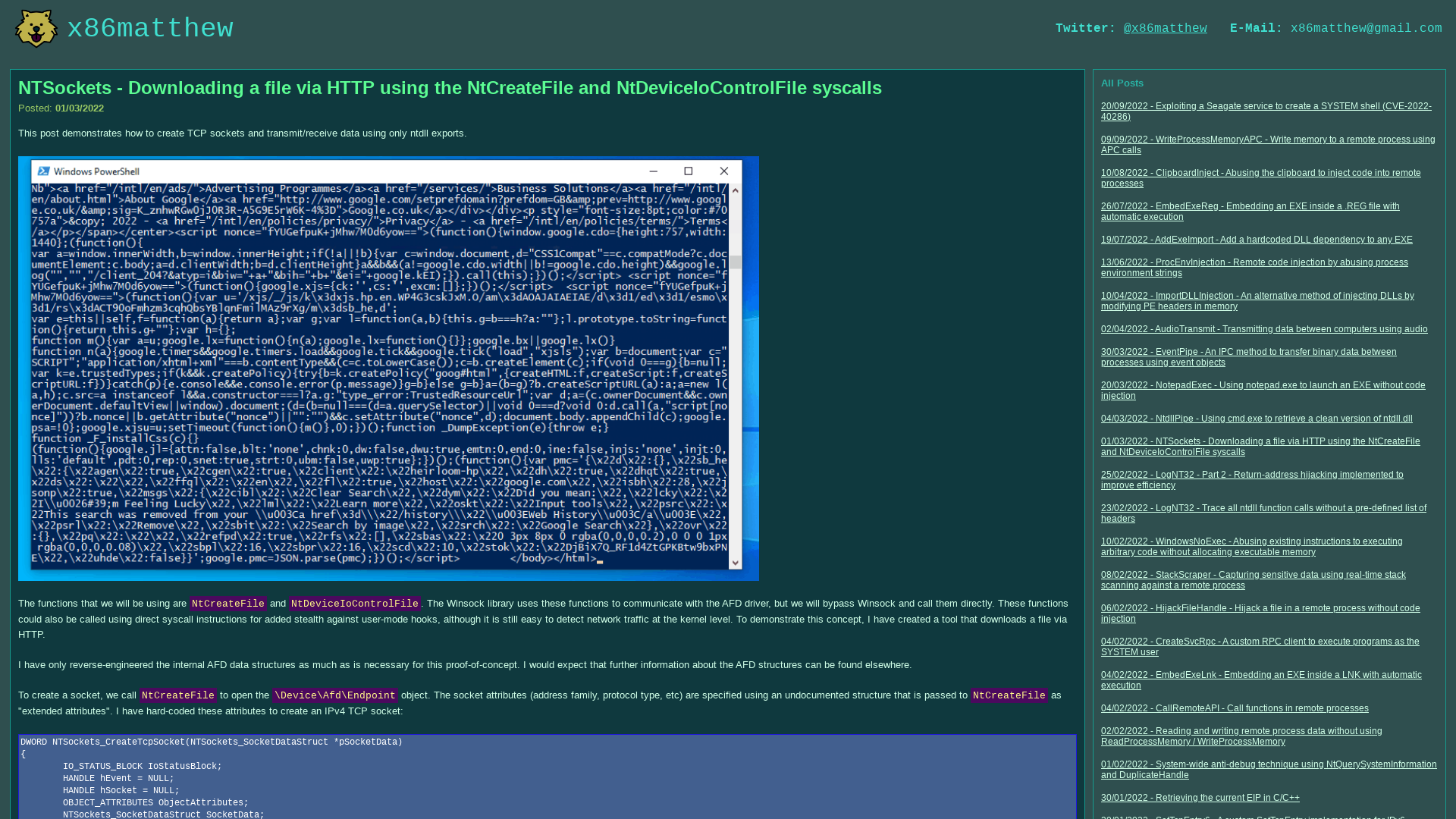This screenshot has width=1456, height=819.
Task: Open the LogNT32 trace ntdll calls post
Action: pyautogui.click(x=1263, y=513)
